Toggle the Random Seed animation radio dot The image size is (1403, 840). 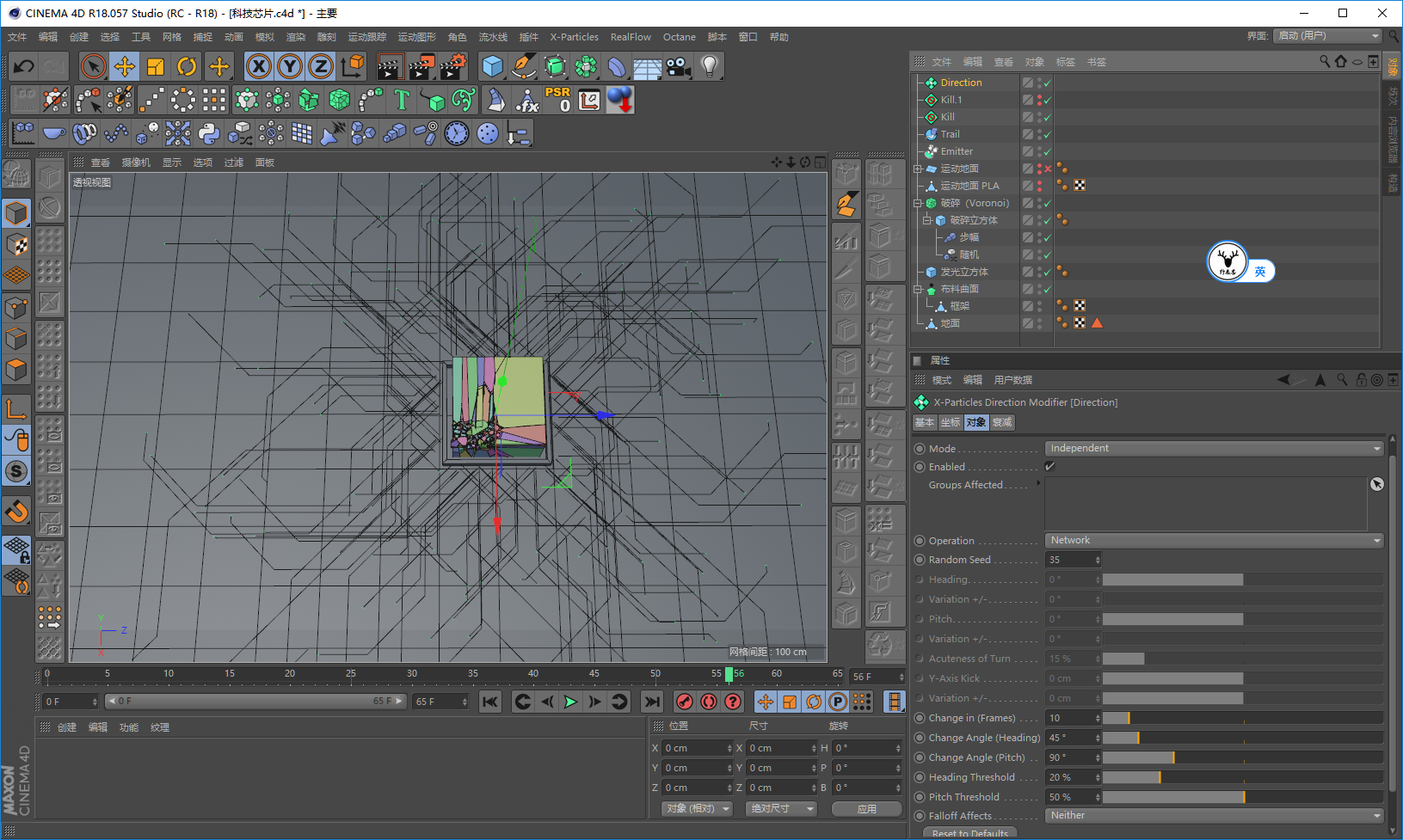(920, 560)
